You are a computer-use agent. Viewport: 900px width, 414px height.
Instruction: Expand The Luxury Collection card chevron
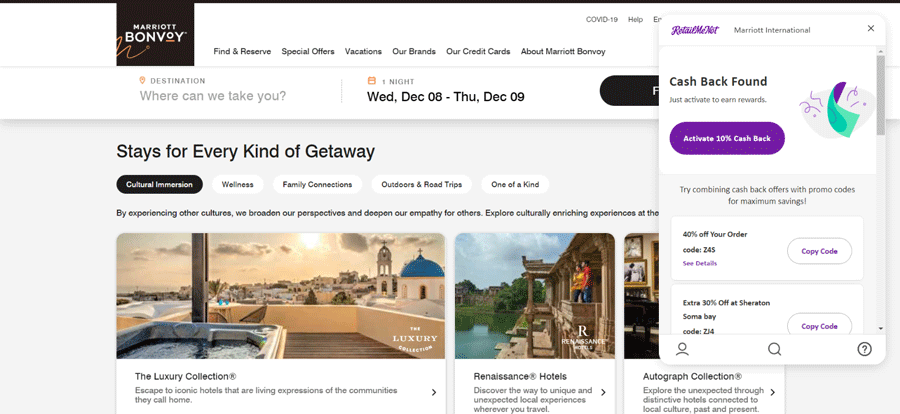point(434,392)
